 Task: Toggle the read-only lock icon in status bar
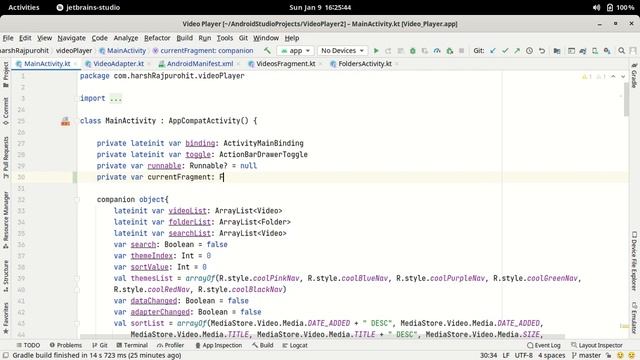click(609, 356)
